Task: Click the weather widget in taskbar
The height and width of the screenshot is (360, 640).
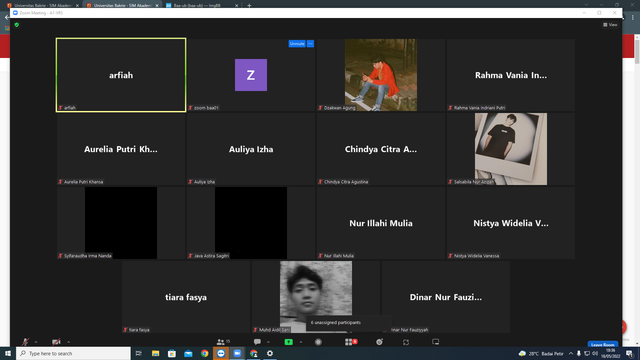Action: pyautogui.click(x=541, y=353)
